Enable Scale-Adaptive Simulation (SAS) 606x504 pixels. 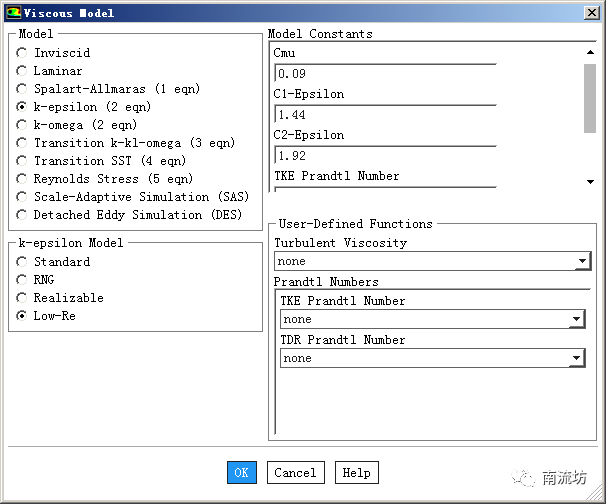(23, 197)
